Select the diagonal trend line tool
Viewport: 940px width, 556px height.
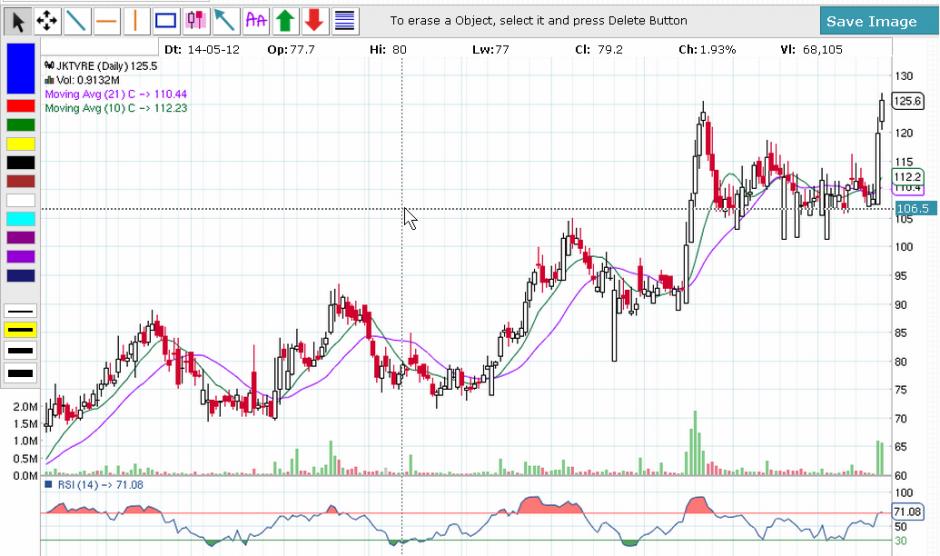point(76,21)
